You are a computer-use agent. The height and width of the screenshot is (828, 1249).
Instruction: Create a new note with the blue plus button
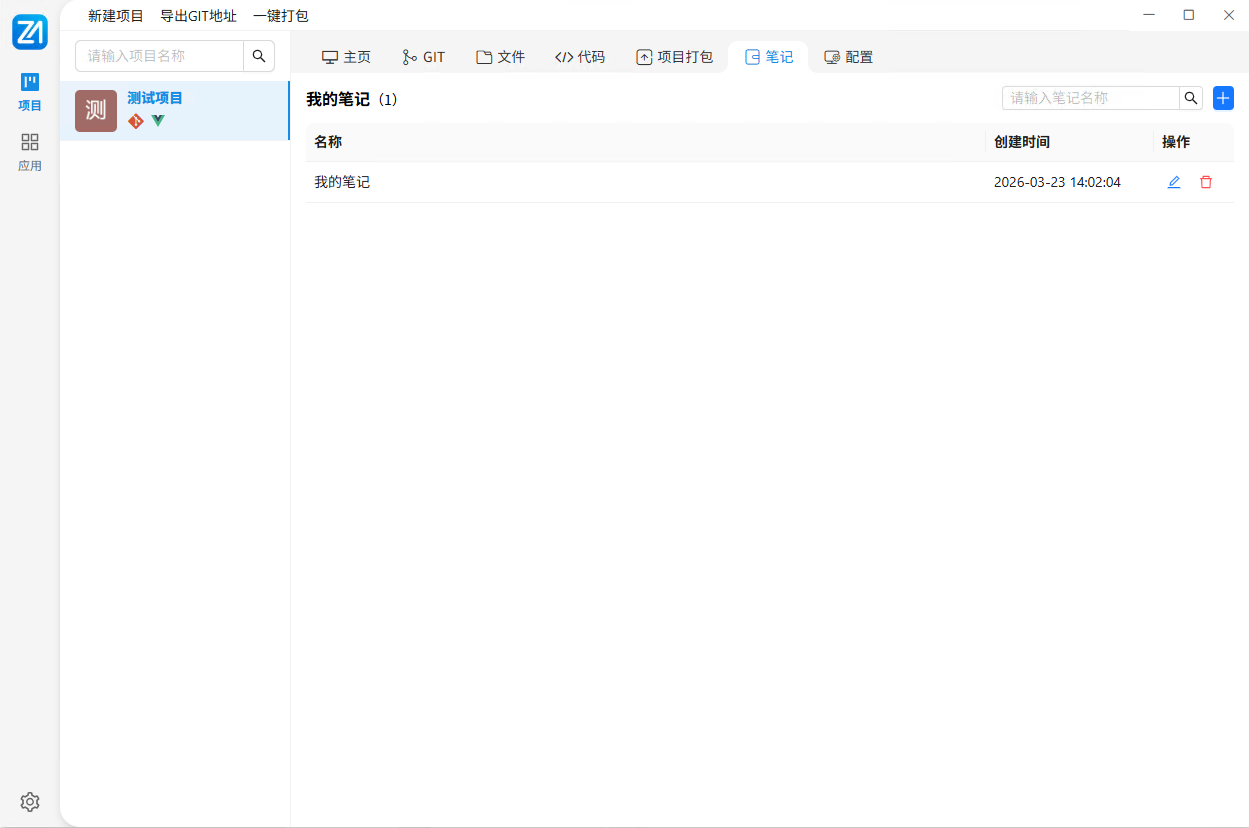pyautogui.click(x=1222, y=98)
